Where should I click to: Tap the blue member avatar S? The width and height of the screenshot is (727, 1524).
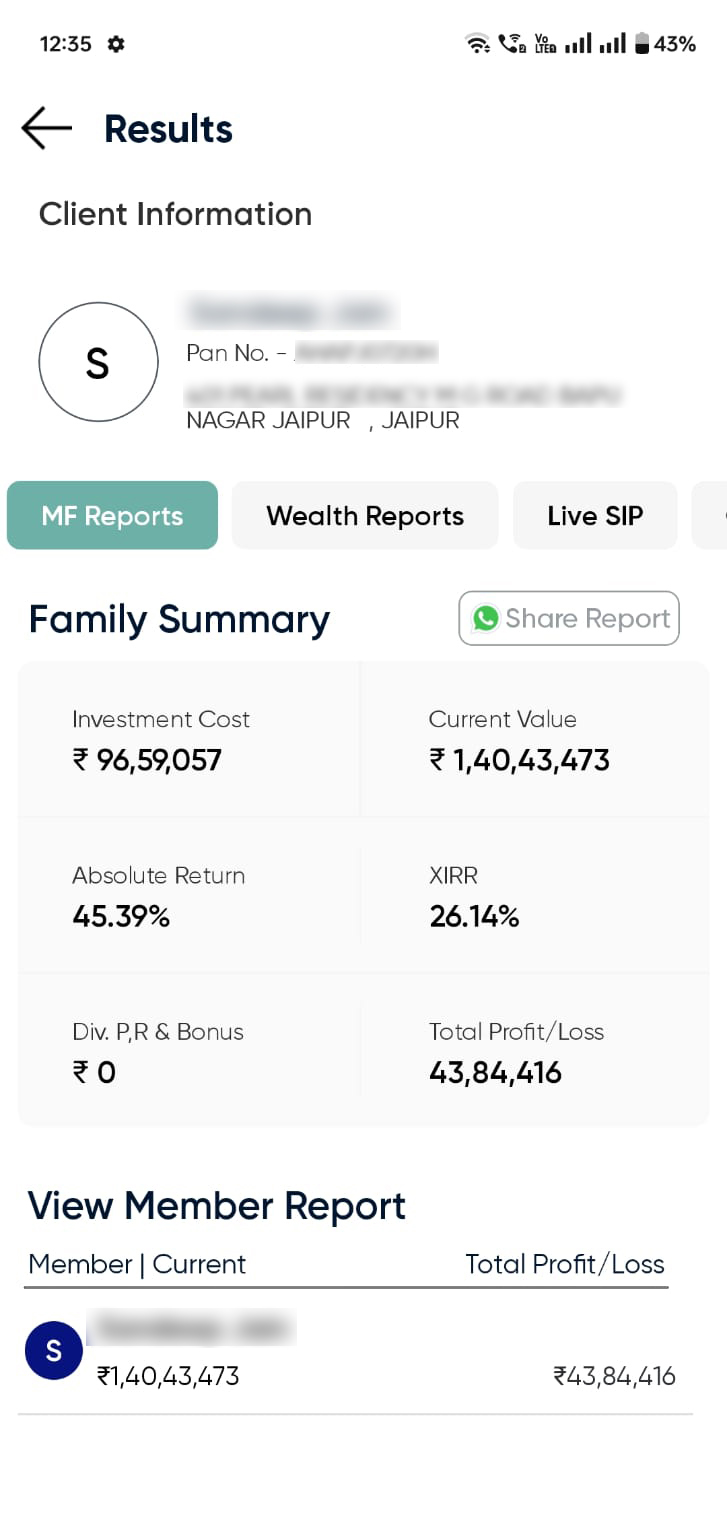(x=54, y=1351)
